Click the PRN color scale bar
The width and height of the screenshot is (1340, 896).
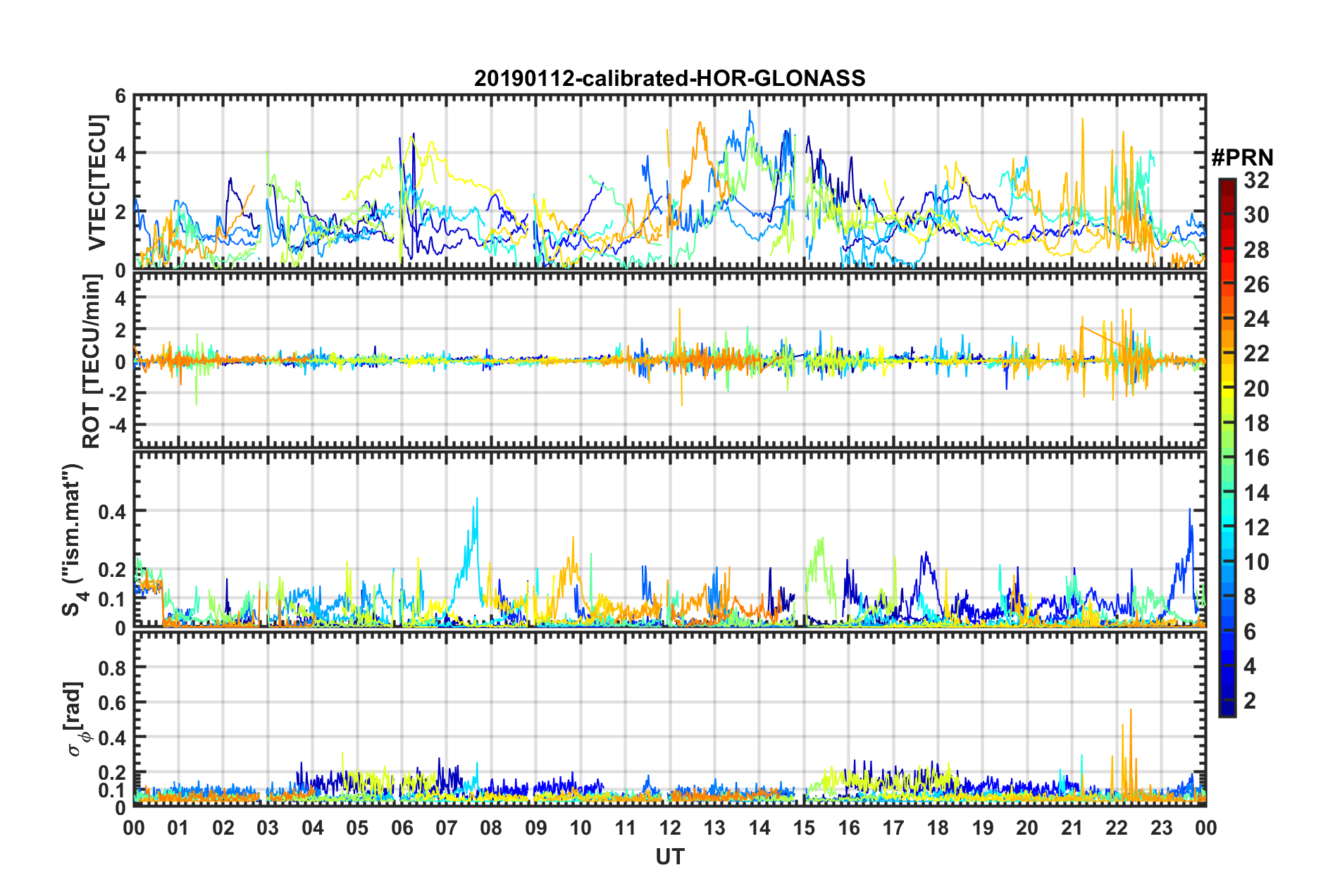[x=1227, y=447]
